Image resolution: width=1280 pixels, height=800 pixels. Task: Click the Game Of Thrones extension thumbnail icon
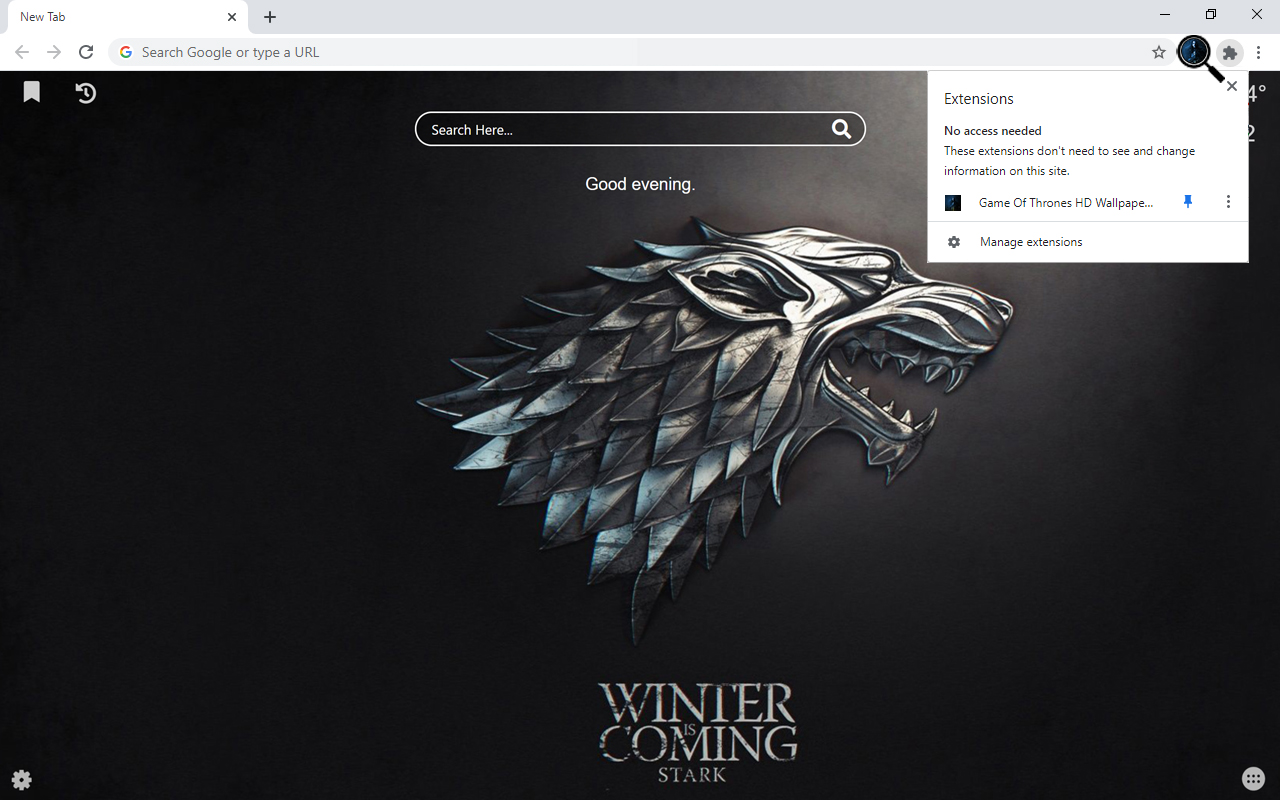[x=953, y=203]
